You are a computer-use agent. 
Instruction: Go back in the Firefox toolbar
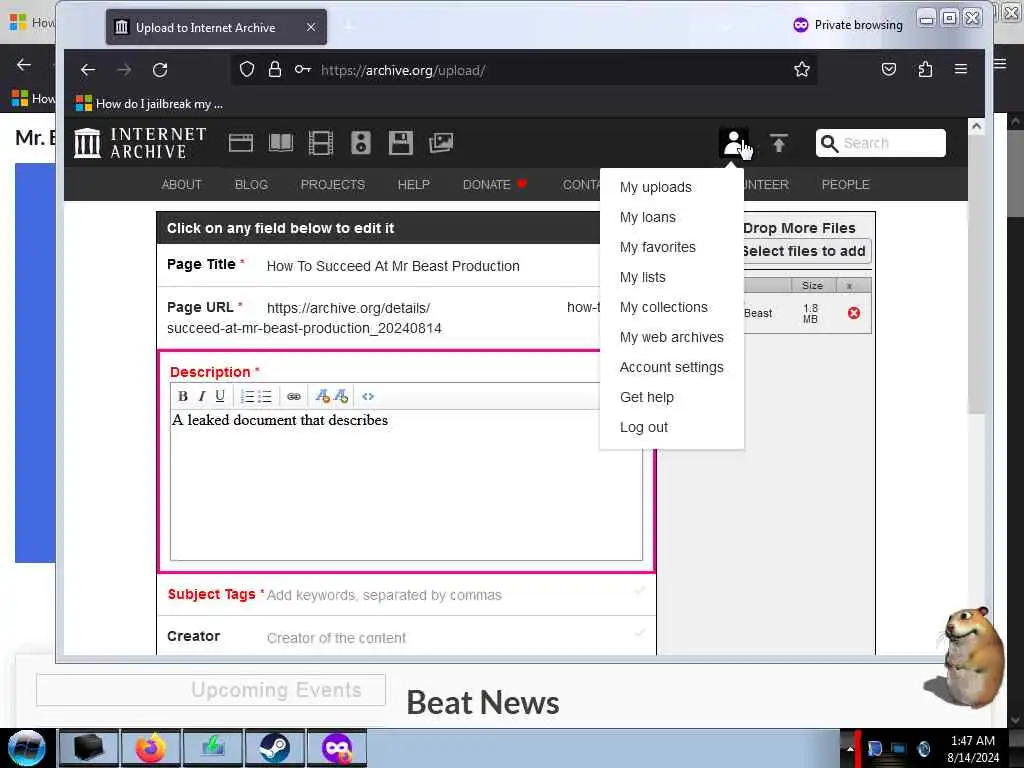point(88,70)
